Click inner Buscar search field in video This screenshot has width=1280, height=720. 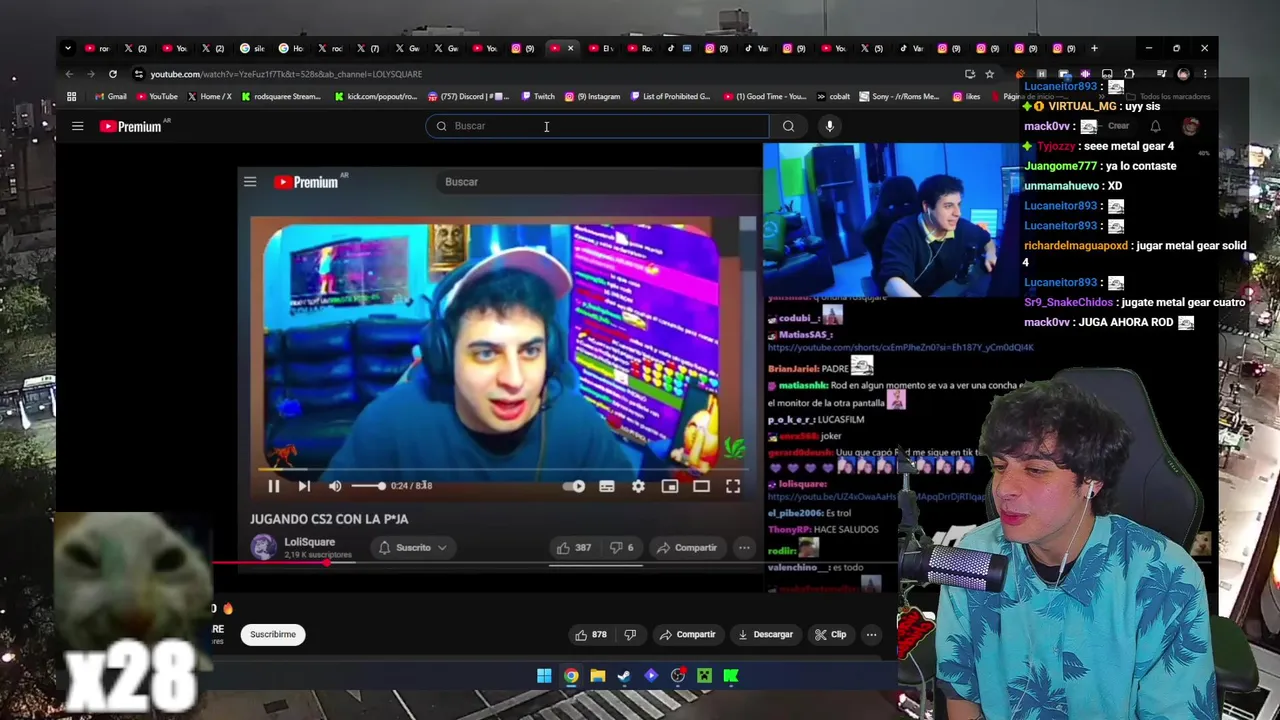600,182
